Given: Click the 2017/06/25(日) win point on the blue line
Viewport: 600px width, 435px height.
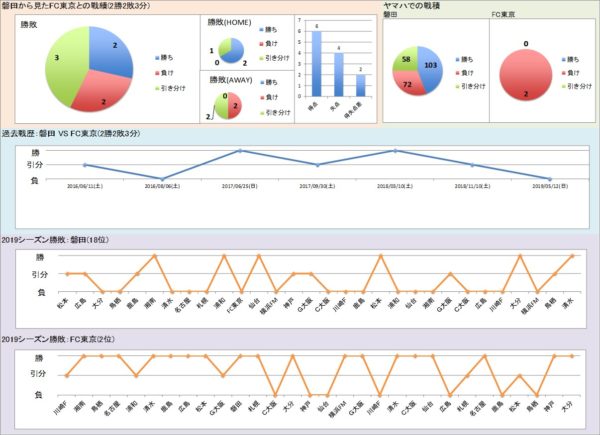Looking at the screenshot, I should [x=240, y=151].
